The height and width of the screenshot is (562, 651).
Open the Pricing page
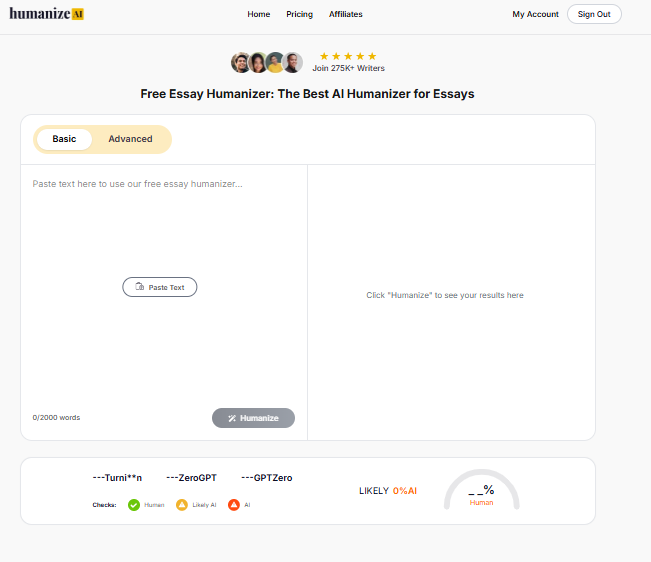(x=299, y=14)
